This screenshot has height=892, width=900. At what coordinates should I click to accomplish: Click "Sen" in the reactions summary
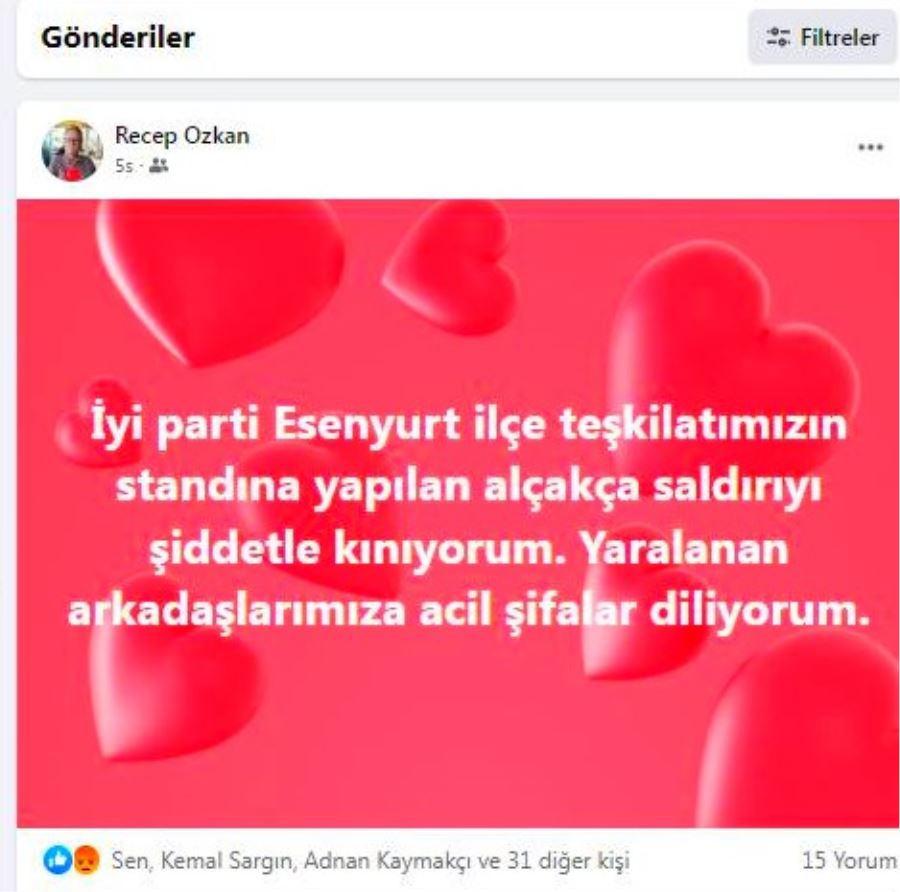click(131, 860)
